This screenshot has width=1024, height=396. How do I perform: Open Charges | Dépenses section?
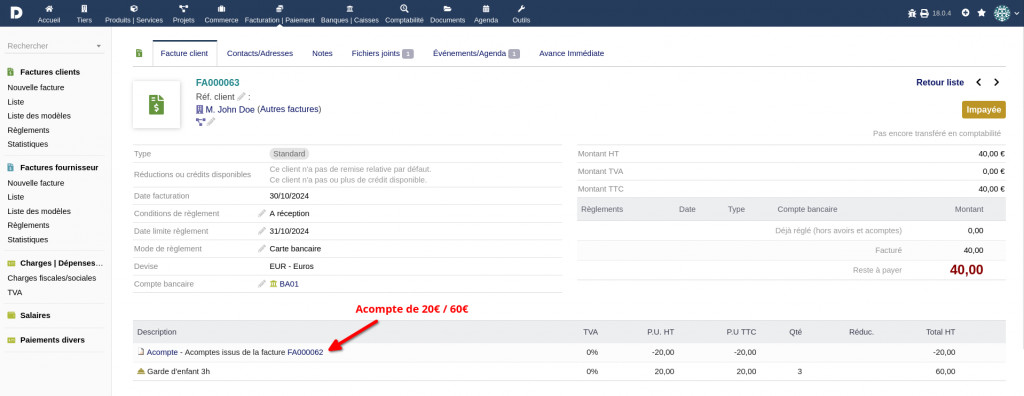pyautogui.click(x=61, y=263)
